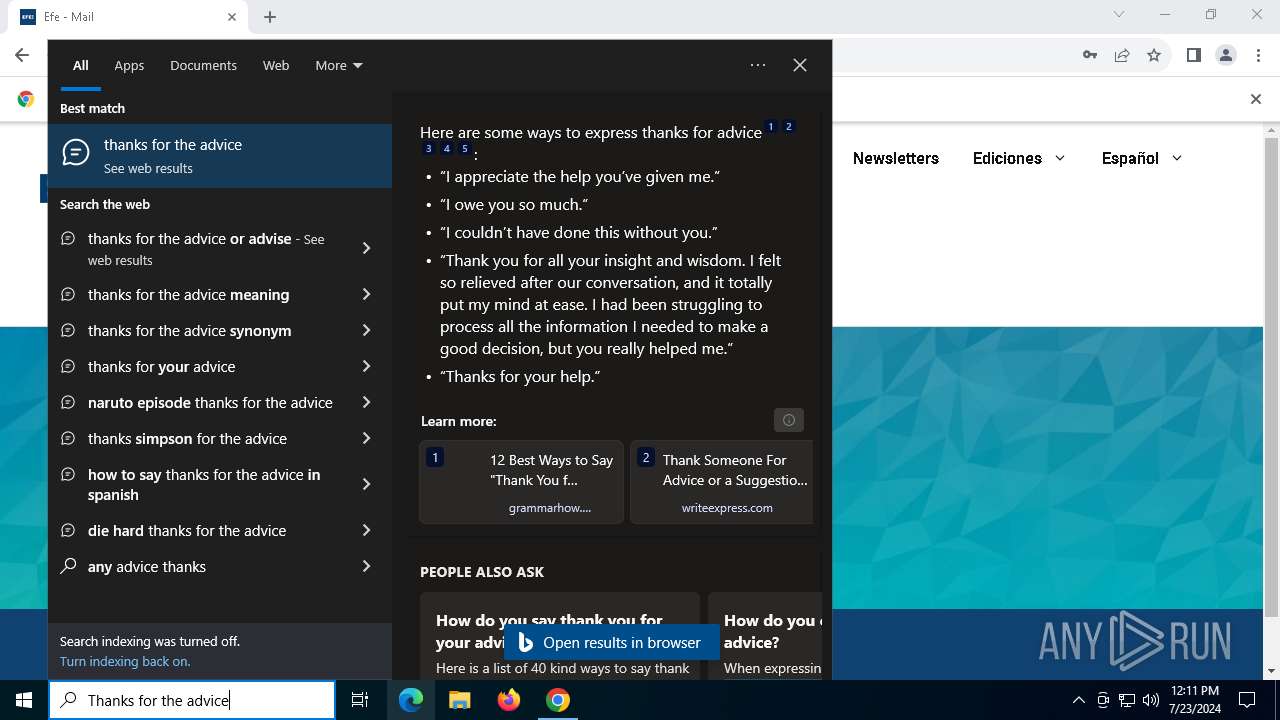Click the Safely Remove Hardware tray icon

tap(1103, 700)
